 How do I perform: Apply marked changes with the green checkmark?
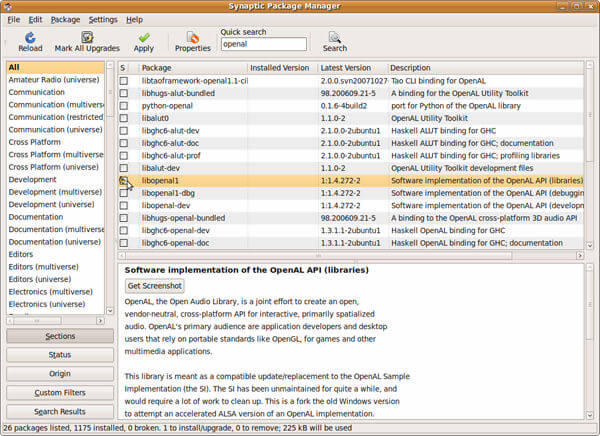144,38
